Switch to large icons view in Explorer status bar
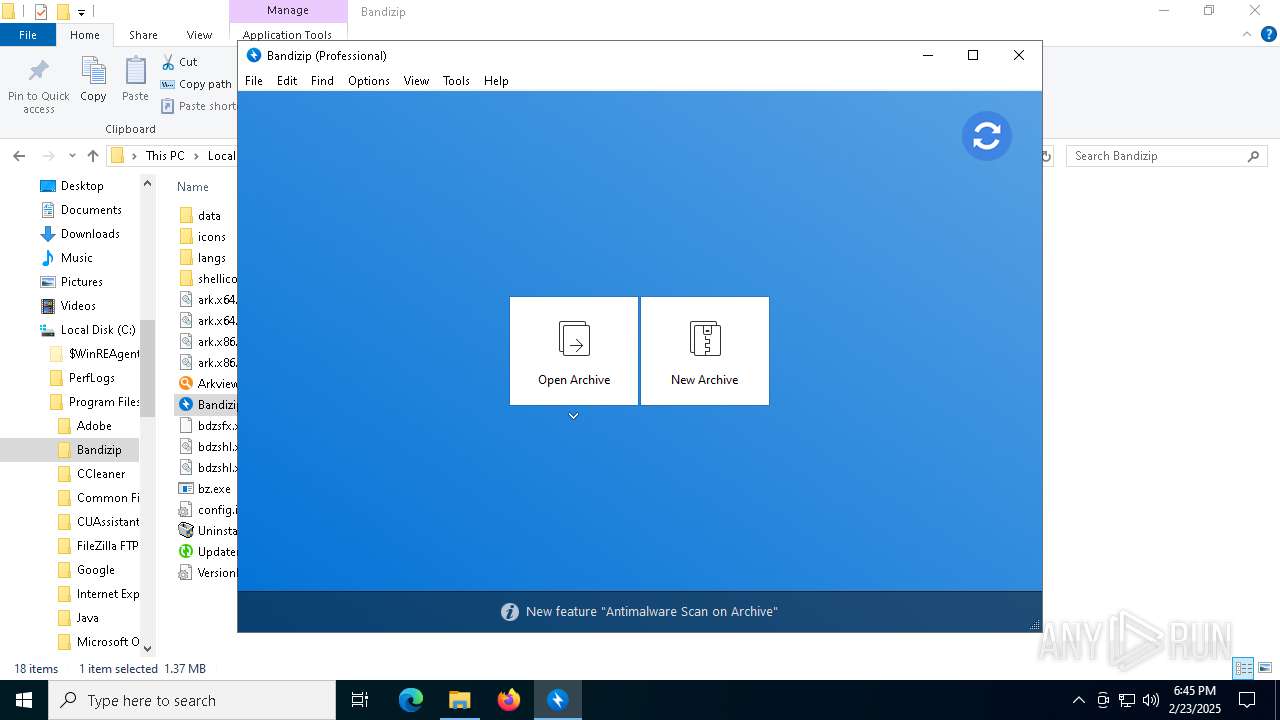 coord(1265,668)
